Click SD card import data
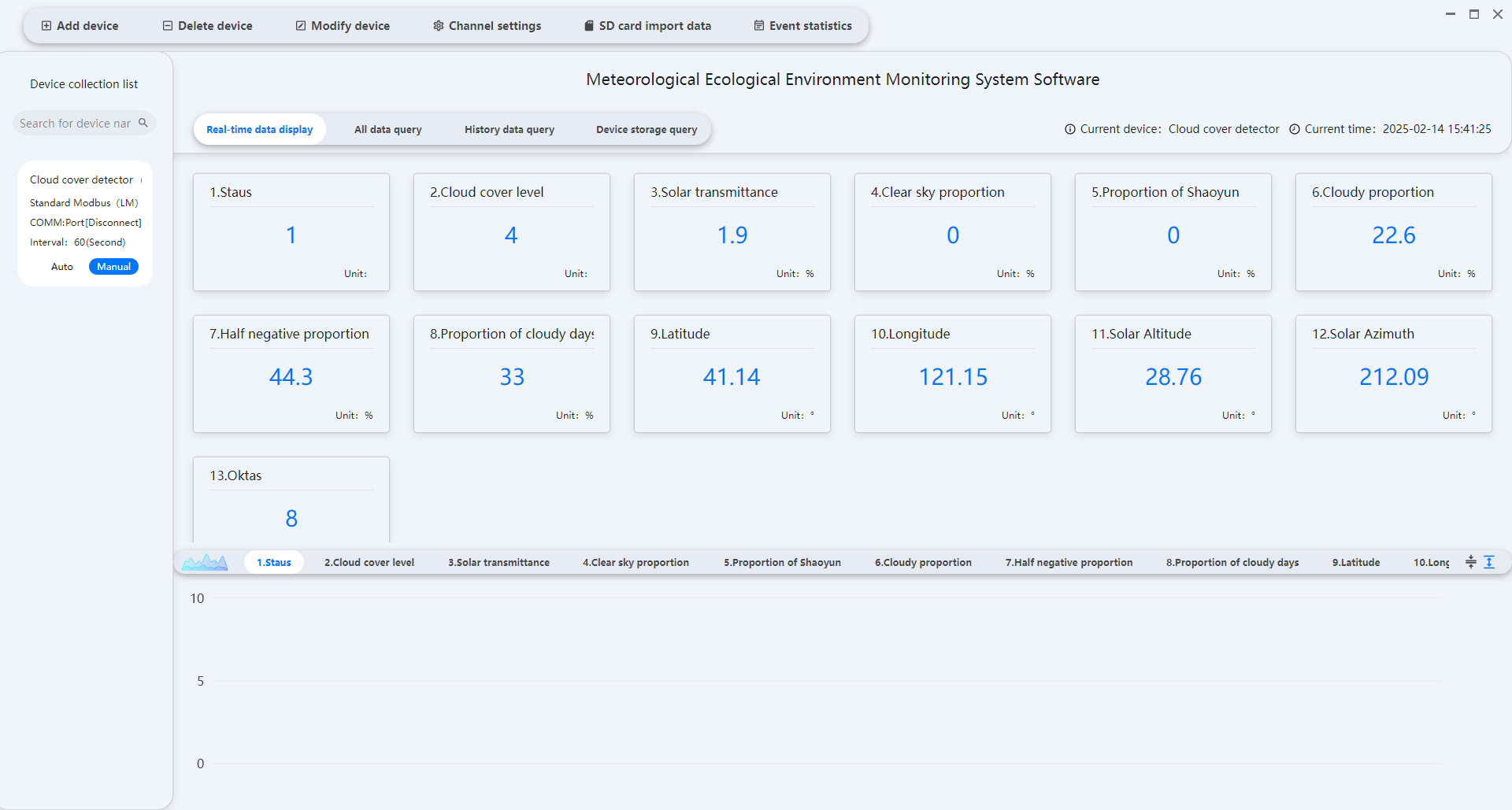This screenshot has width=1512, height=810. (647, 26)
